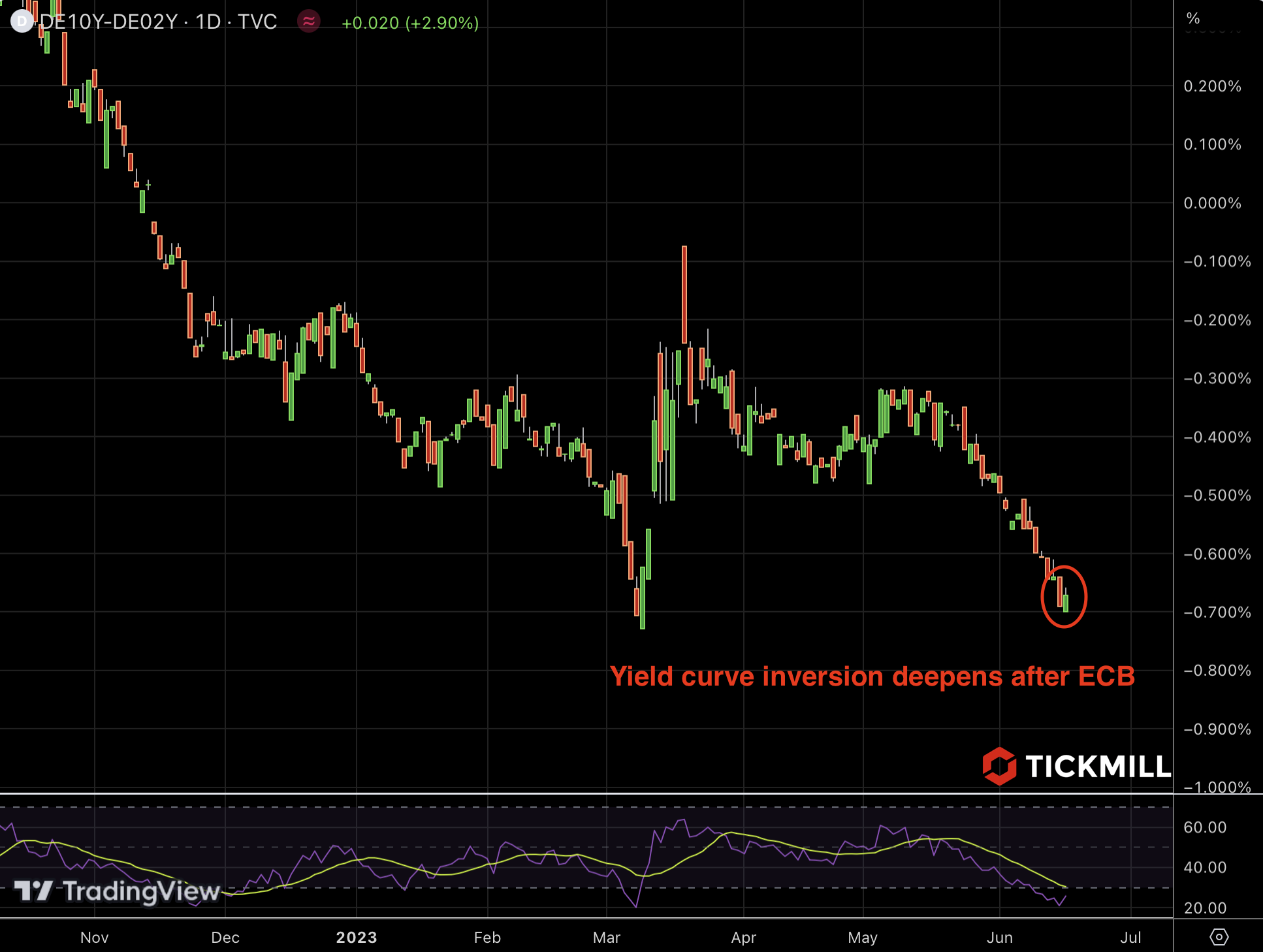Click the −0.700% price scale label
1263x952 pixels.
[1217, 612]
